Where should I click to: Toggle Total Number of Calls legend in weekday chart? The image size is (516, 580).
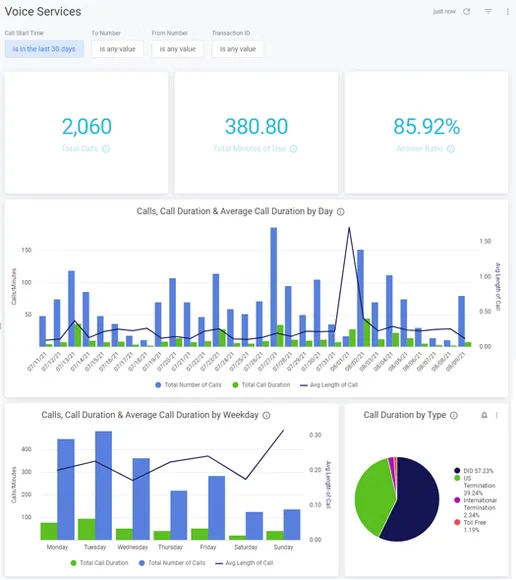click(x=172, y=563)
